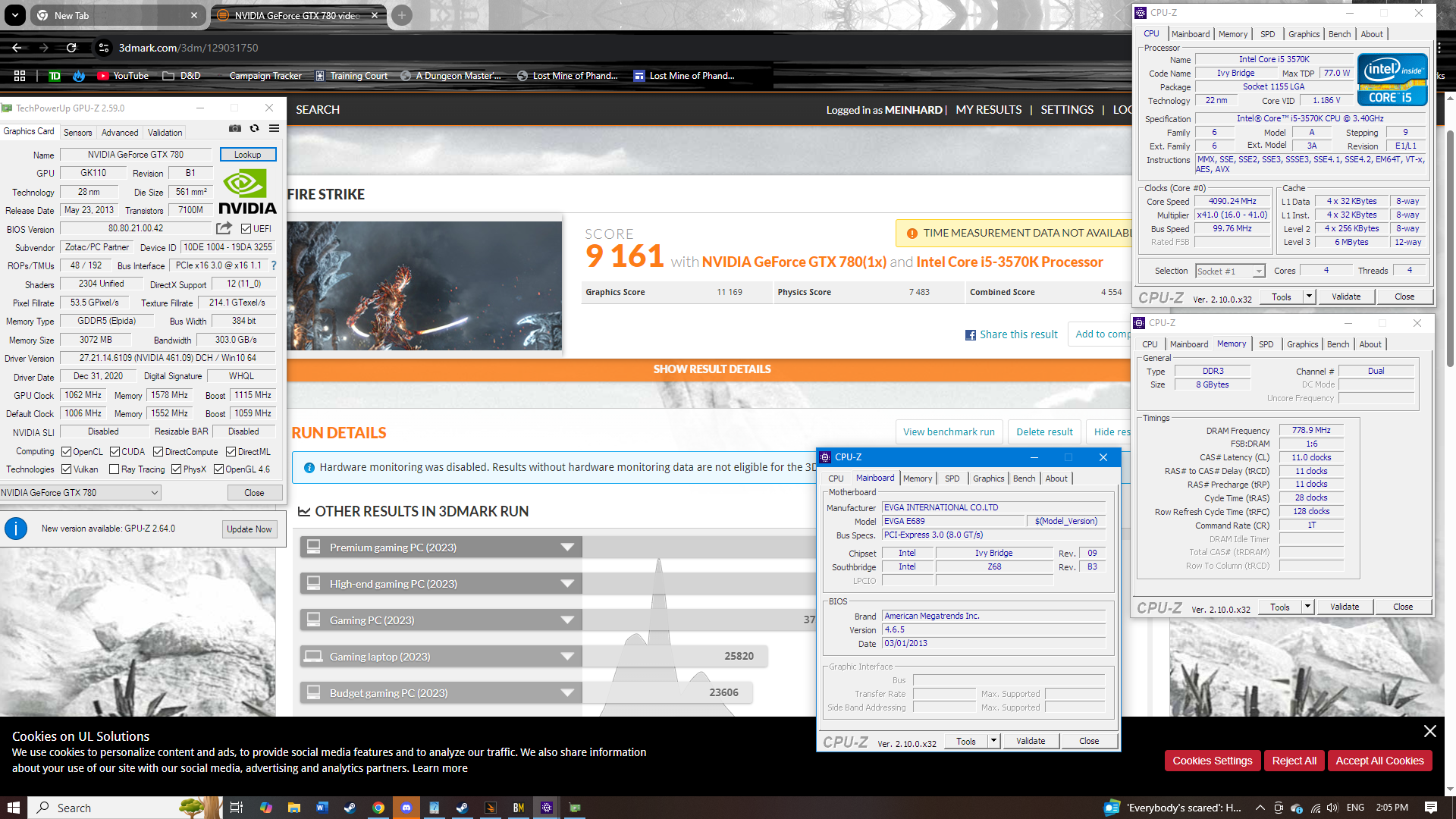Toggle the Ray Tracing checkbox
The width and height of the screenshot is (1456, 819).
coord(114,469)
